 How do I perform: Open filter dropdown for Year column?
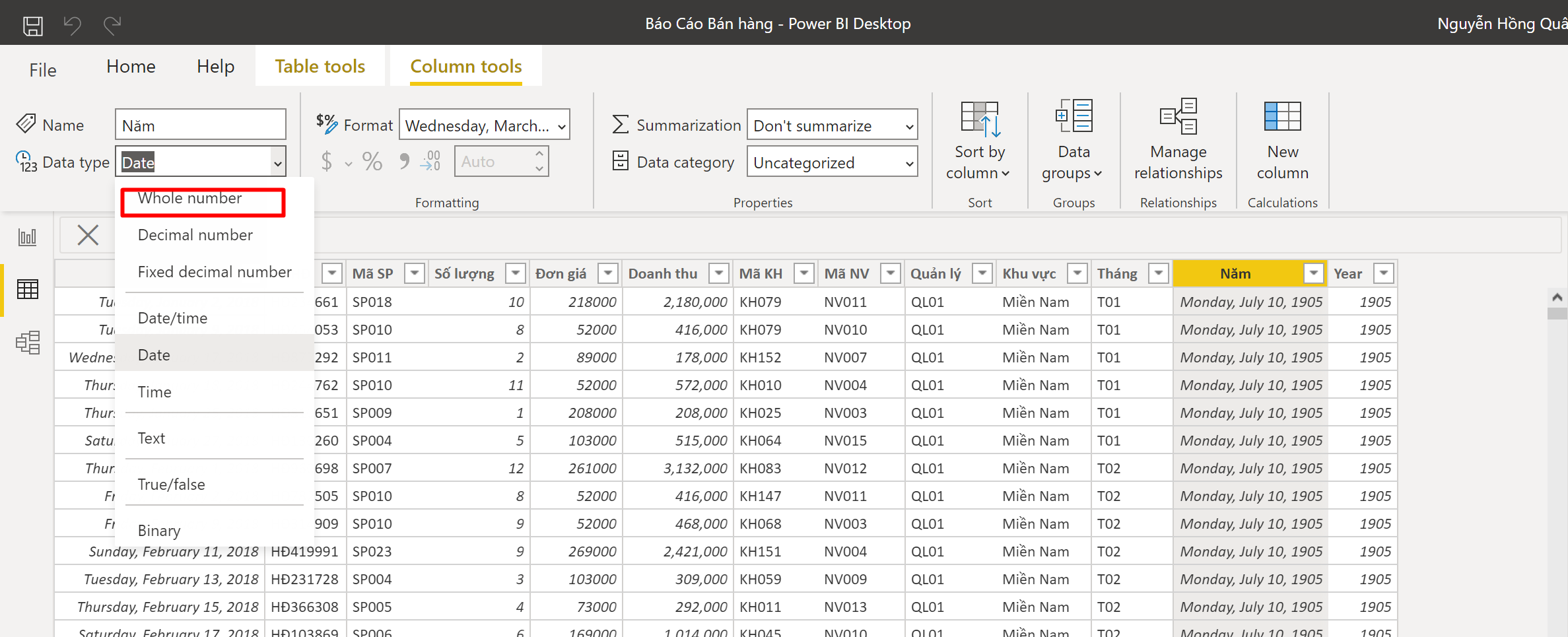1383,273
